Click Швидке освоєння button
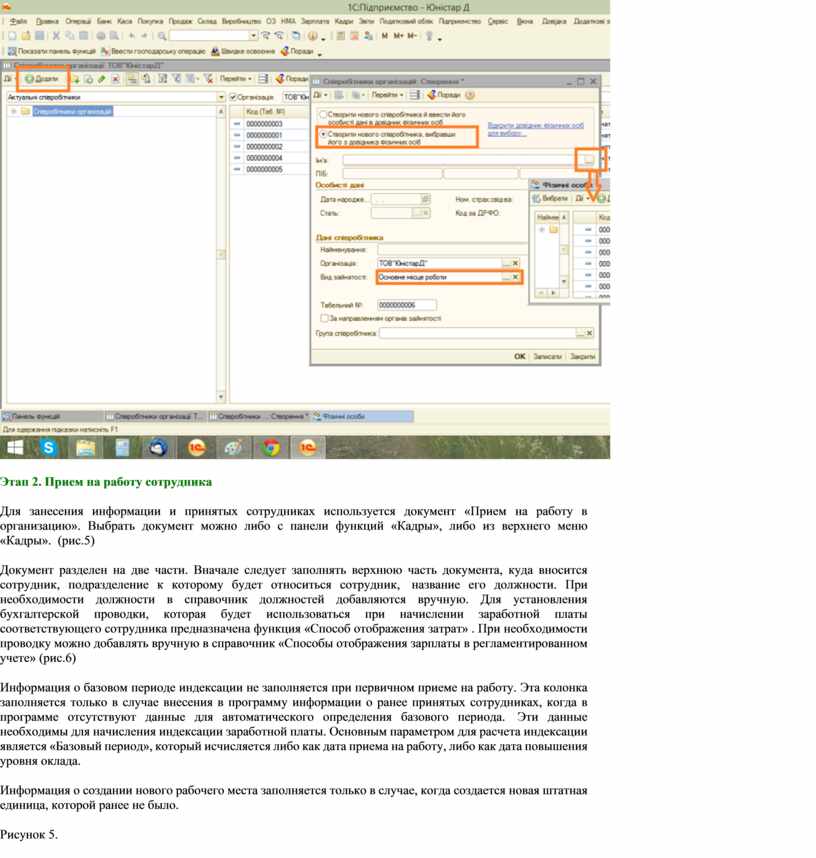This screenshot has height=858, width=816. 243,51
